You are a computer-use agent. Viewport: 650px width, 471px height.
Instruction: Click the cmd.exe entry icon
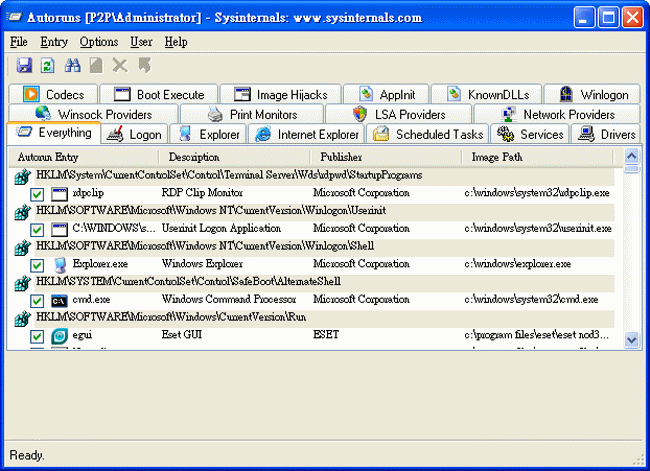(59, 300)
